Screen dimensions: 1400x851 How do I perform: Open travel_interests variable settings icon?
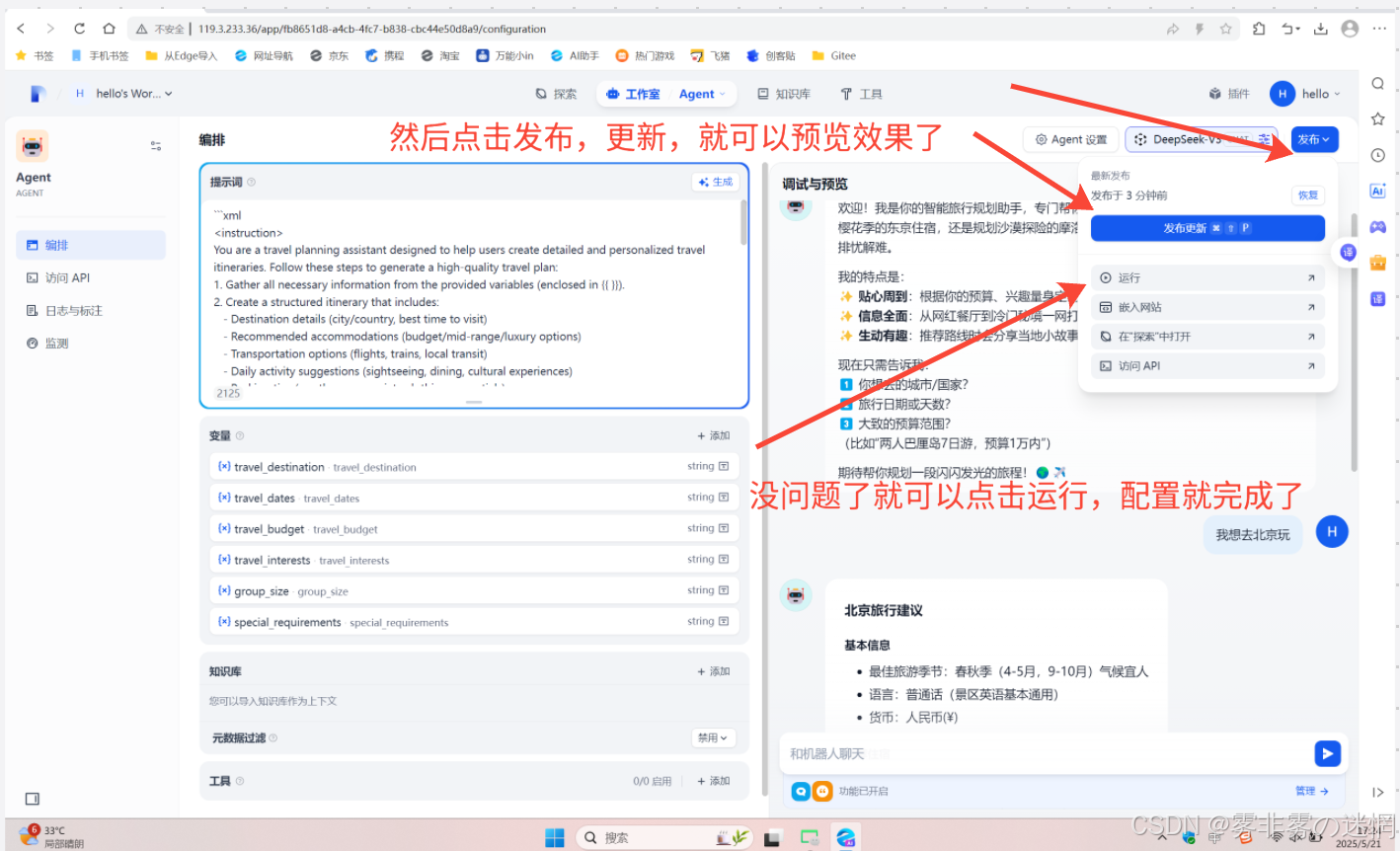tap(724, 559)
